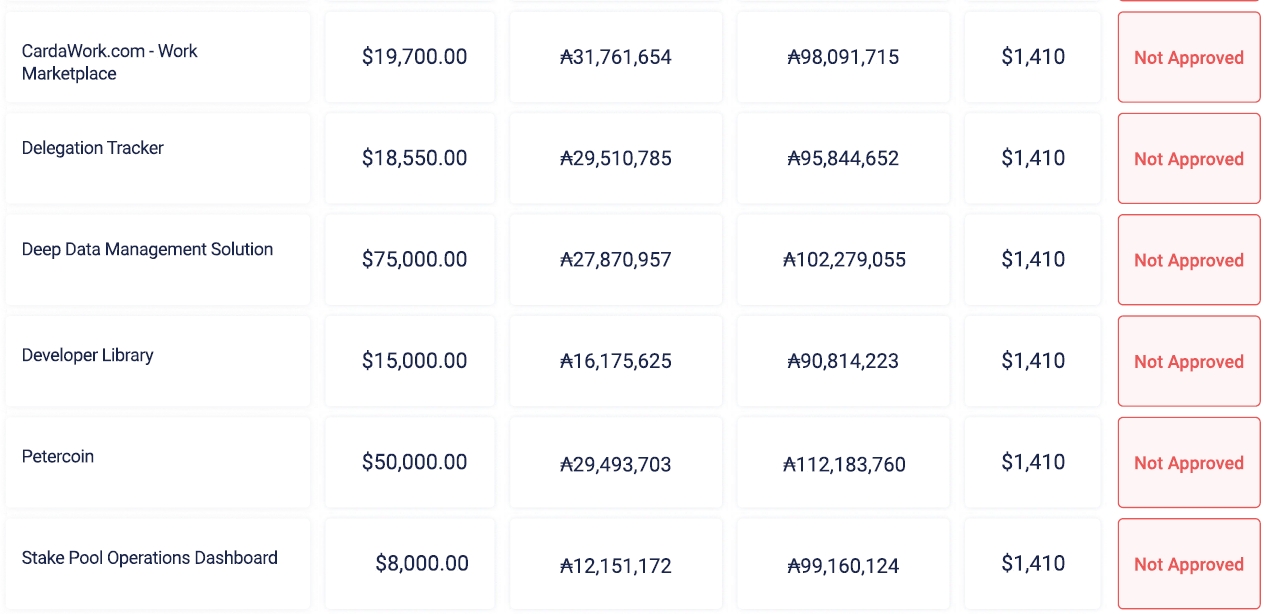This screenshot has height=614, width=1269.
Task: Click the $8,000.00 budget amount
Action: tap(421, 564)
